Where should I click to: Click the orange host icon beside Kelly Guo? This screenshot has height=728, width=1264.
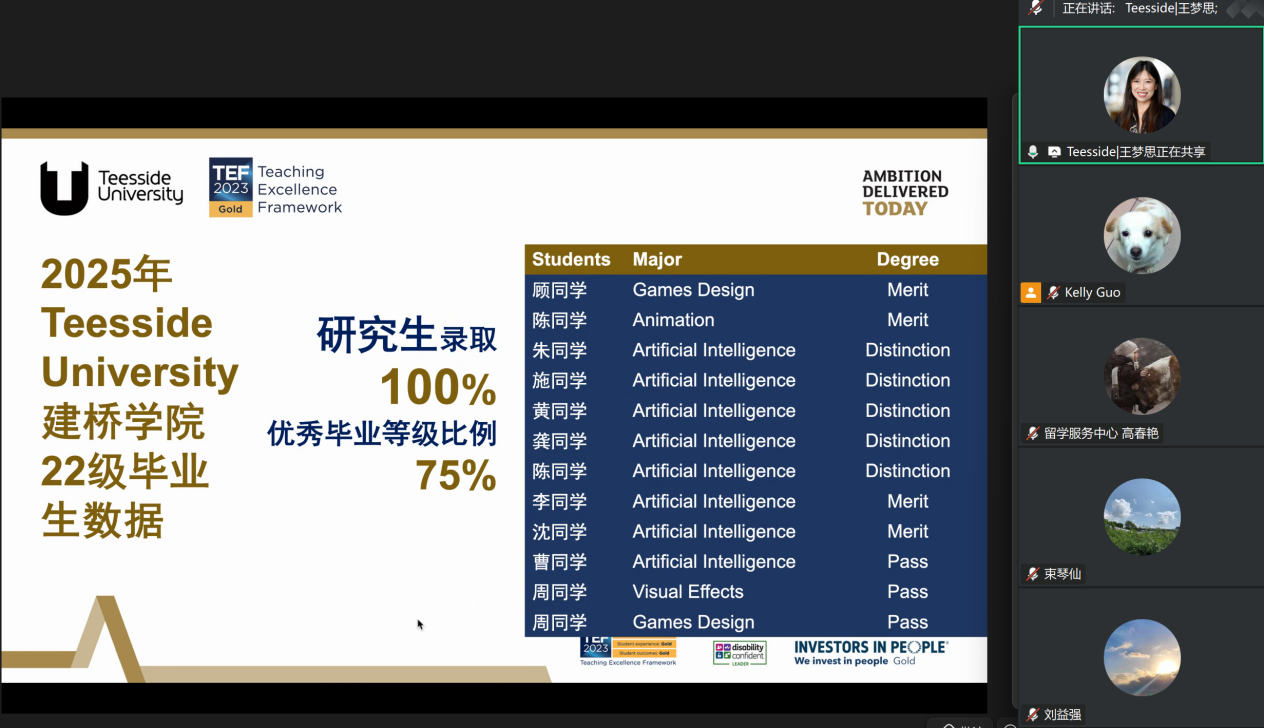coord(1030,292)
